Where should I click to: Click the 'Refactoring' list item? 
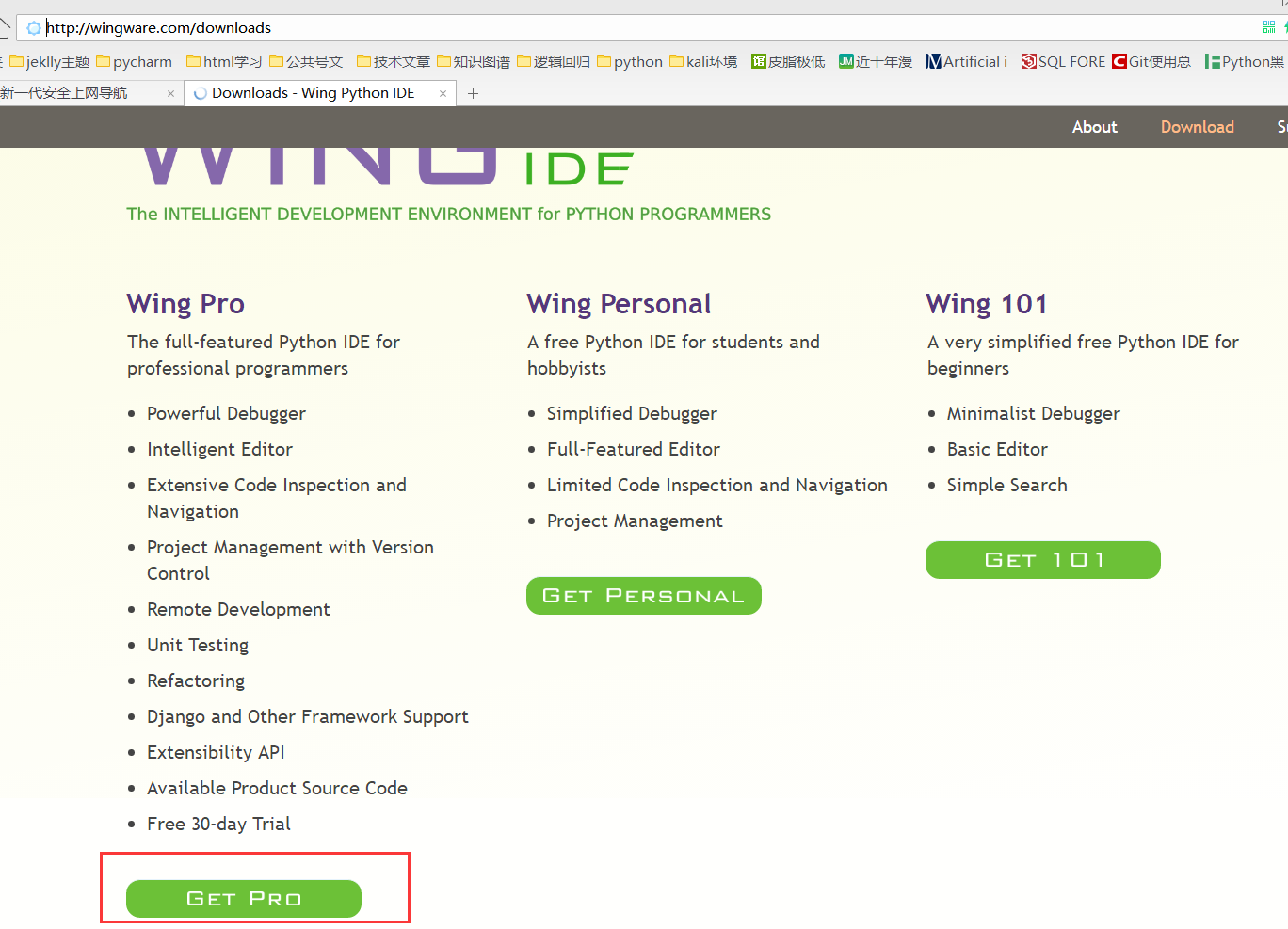point(196,681)
